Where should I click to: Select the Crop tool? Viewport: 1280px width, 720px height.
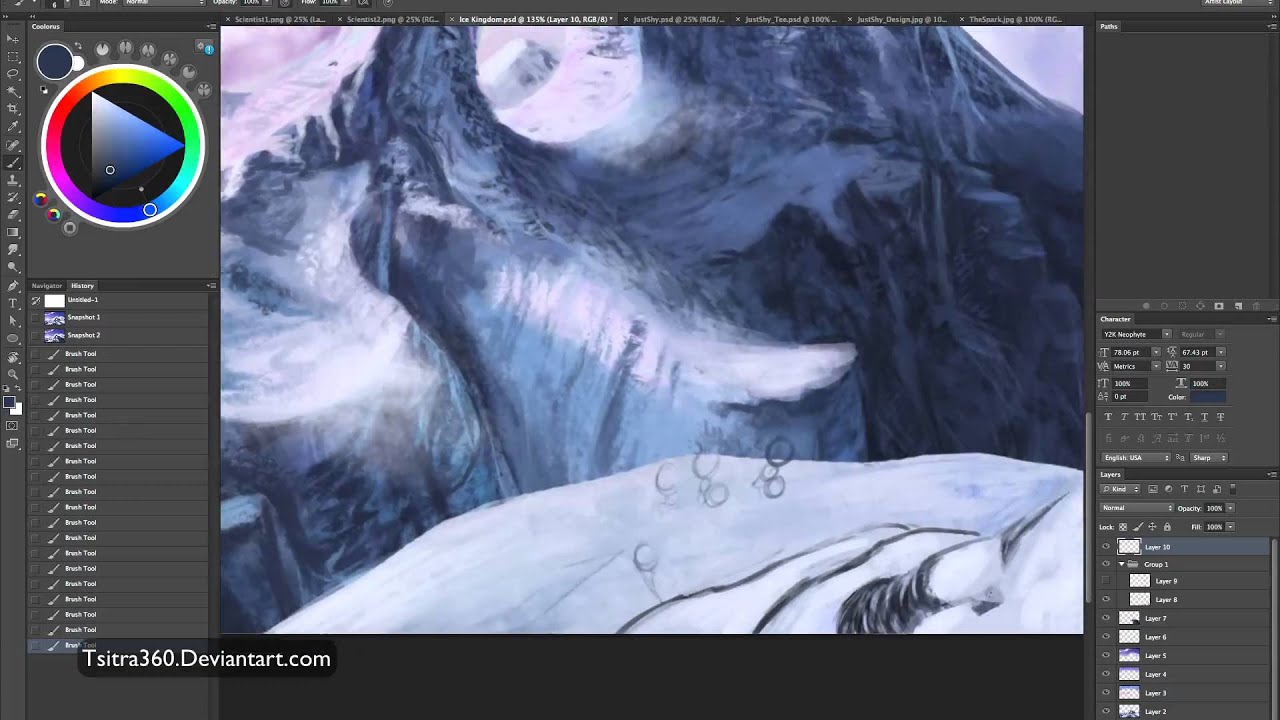13,109
